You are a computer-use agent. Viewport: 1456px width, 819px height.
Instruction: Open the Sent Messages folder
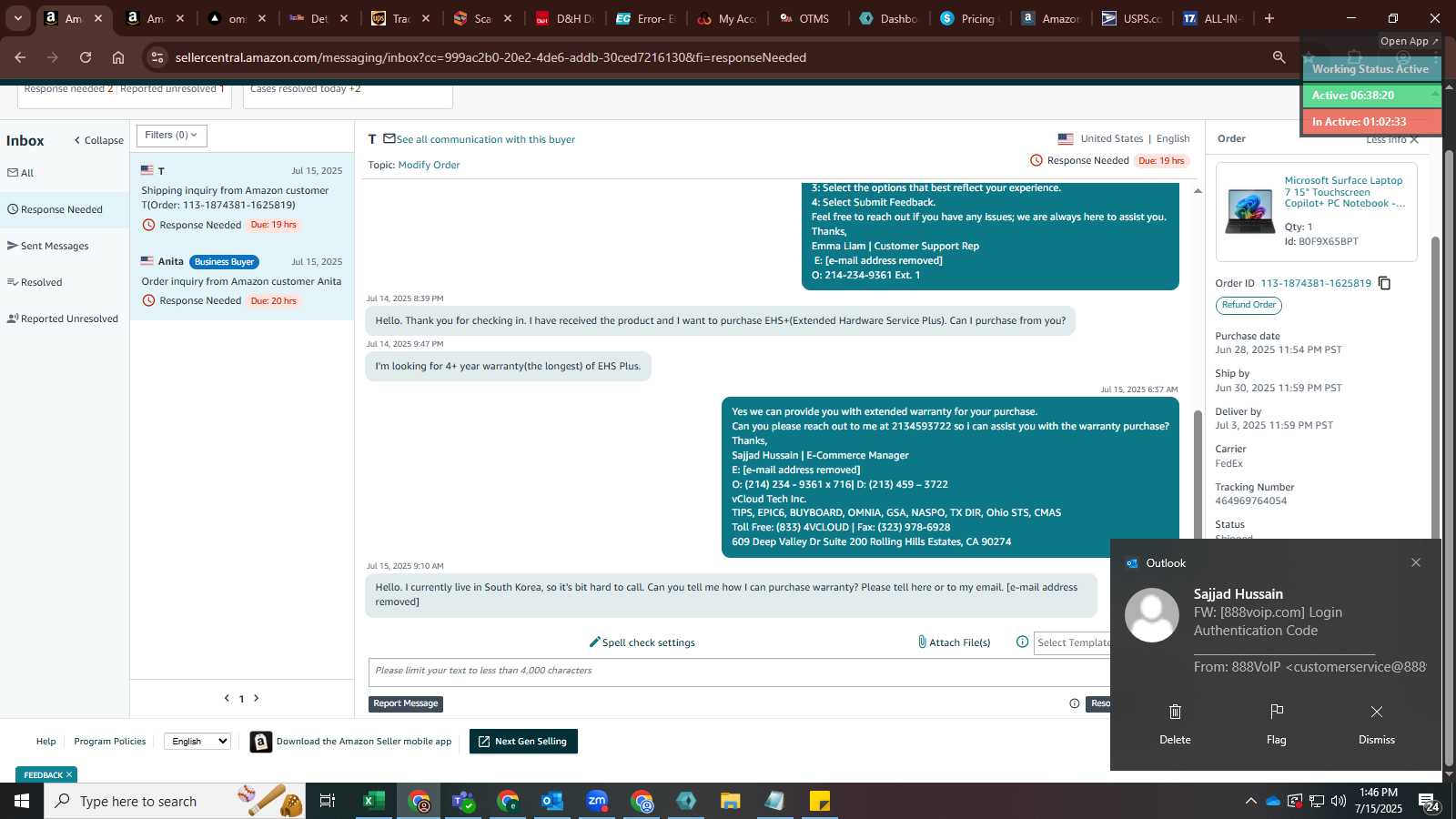[x=48, y=246]
